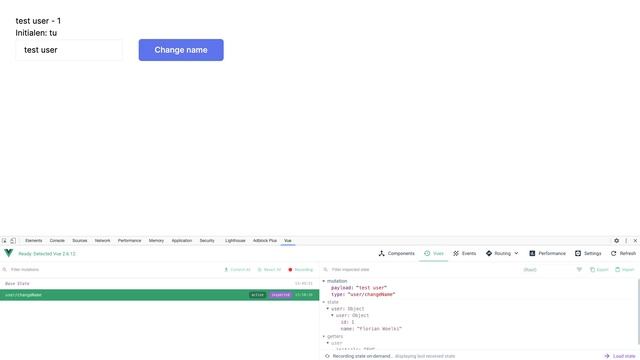Image resolution: width=640 pixels, height=360 pixels.
Task: Open the DevTools Performance tab next to Network
Action: coord(129,241)
